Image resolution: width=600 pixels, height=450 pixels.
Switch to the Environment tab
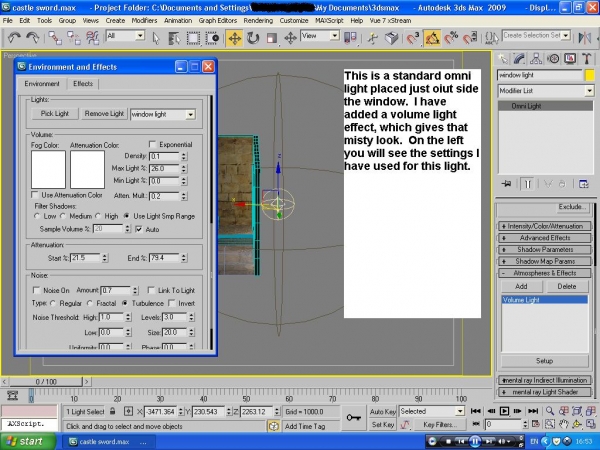tap(42, 83)
